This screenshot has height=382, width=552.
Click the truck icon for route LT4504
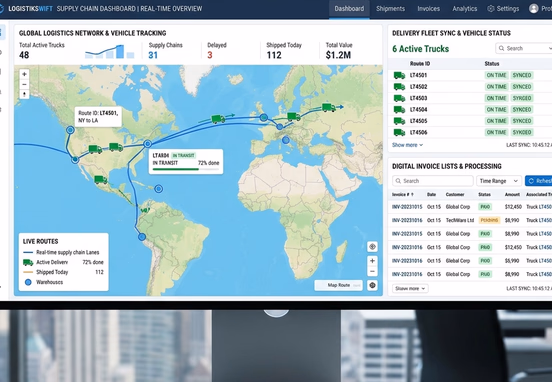pyautogui.click(x=399, y=109)
